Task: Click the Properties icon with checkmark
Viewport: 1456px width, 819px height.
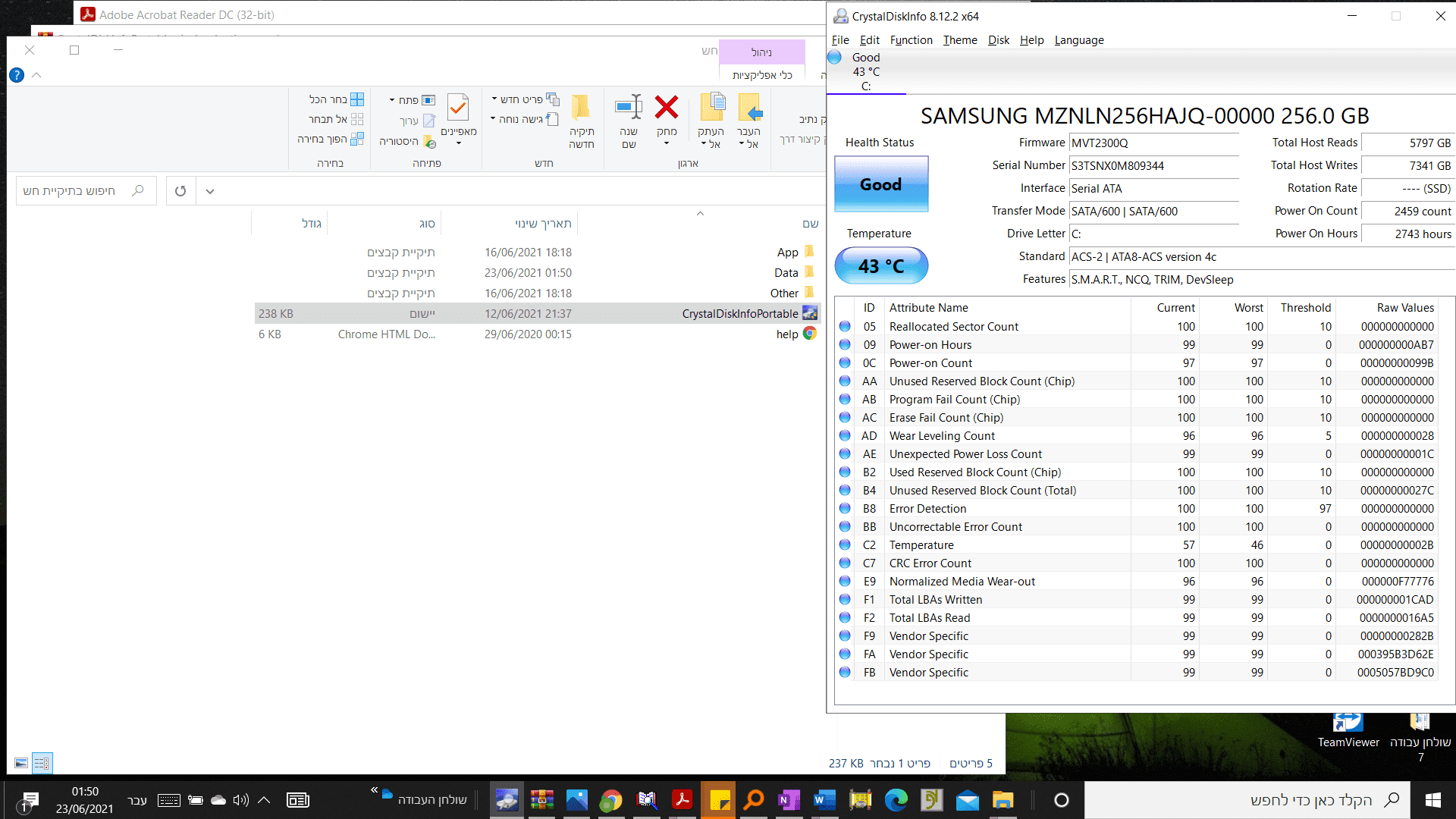Action: click(458, 108)
